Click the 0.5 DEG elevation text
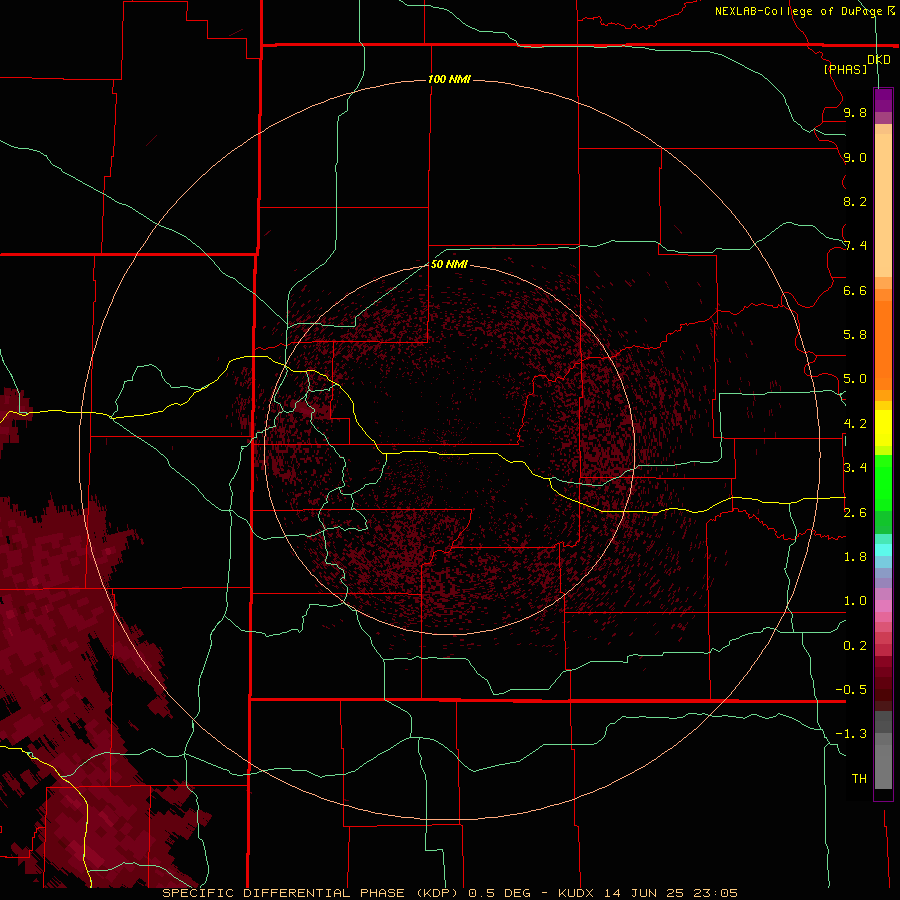Screen dimensions: 900x900 click(x=499, y=893)
